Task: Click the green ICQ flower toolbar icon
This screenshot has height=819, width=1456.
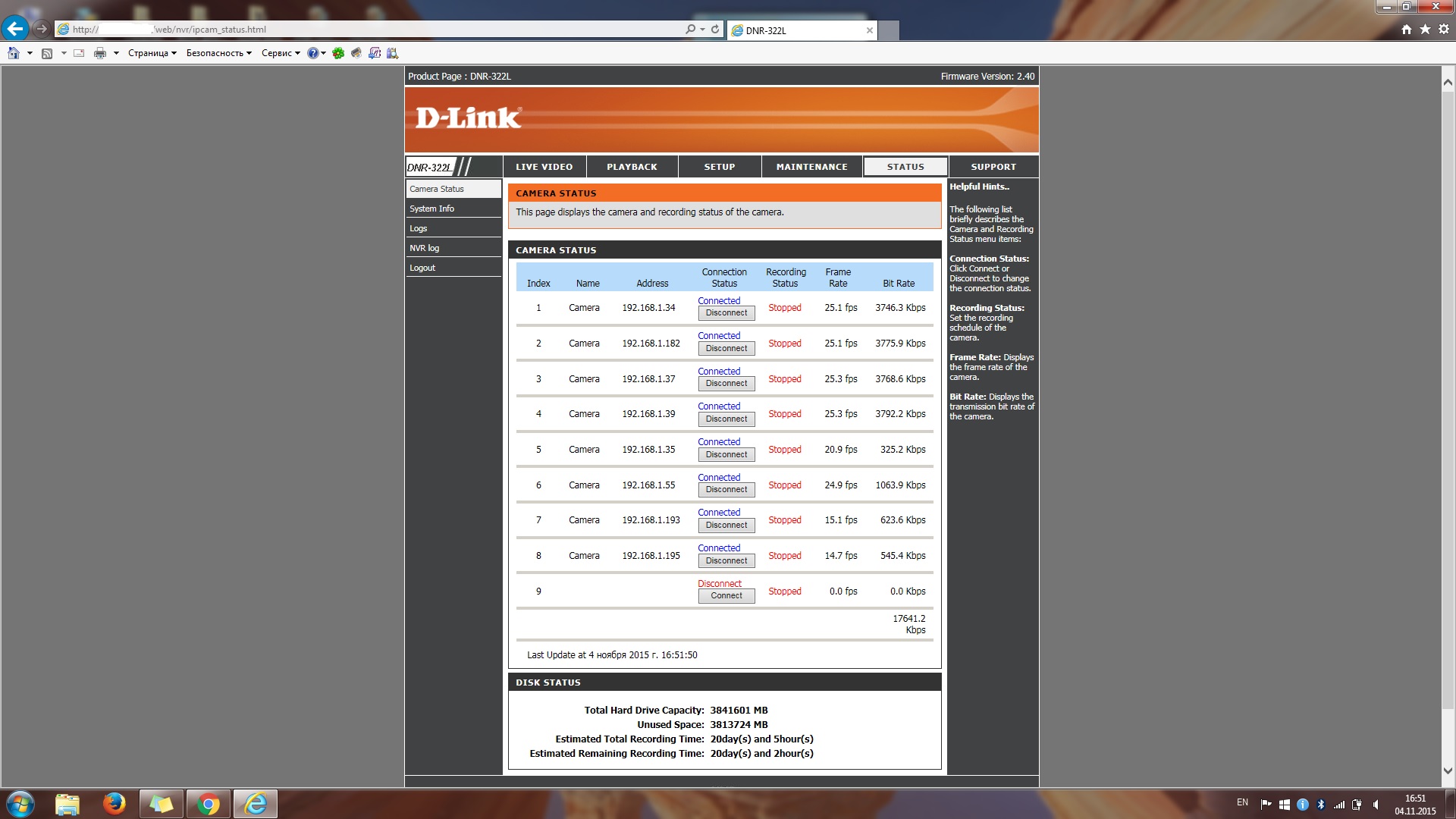Action: (x=338, y=53)
